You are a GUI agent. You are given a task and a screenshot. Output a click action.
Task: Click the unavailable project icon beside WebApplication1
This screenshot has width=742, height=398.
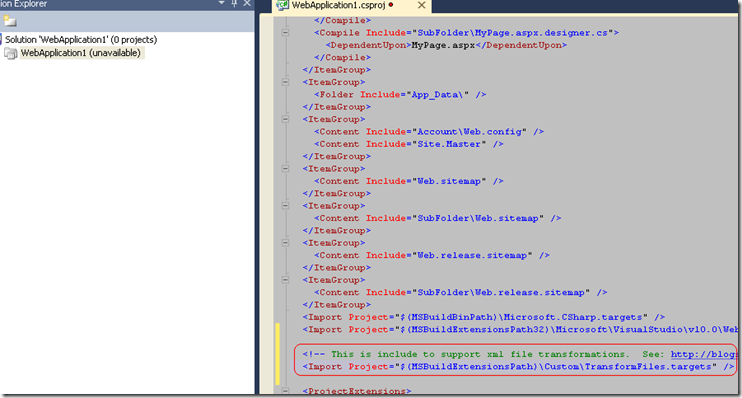point(10,53)
